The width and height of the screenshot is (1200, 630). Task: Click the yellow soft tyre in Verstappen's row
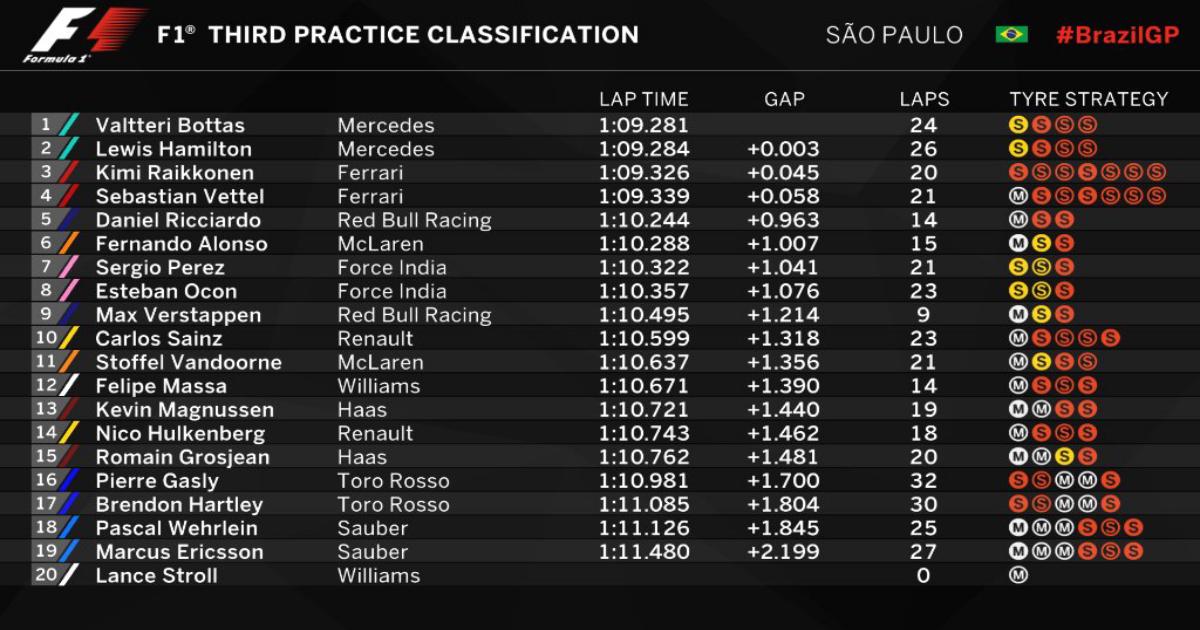click(x=1041, y=315)
